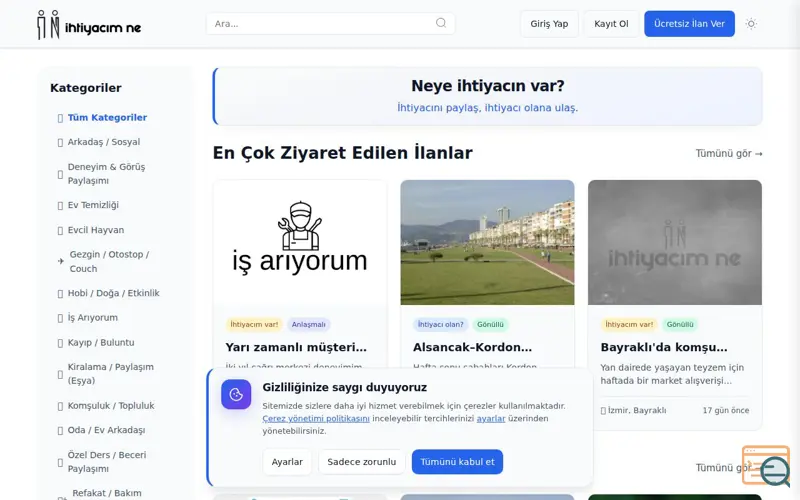Click the icon beside Tüm Kategoriler
This screenshot has height=500, width=800.
tap(60, 118)
